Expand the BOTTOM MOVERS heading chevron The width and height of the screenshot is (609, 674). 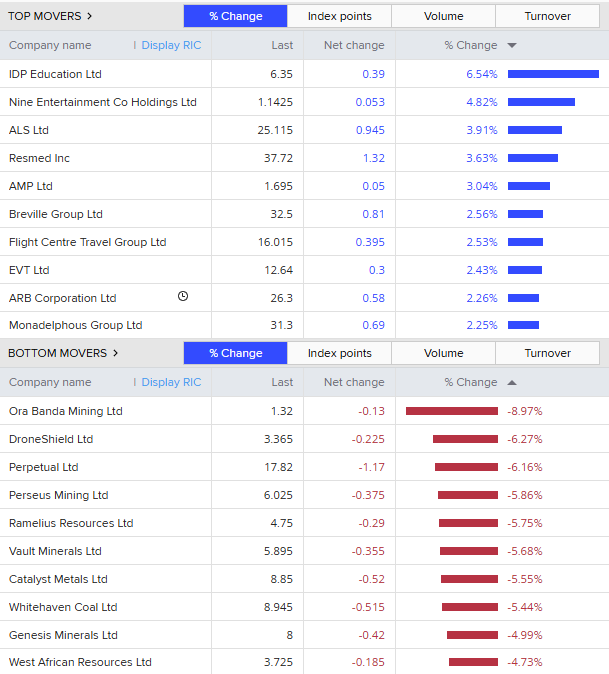tap(115, 353)
